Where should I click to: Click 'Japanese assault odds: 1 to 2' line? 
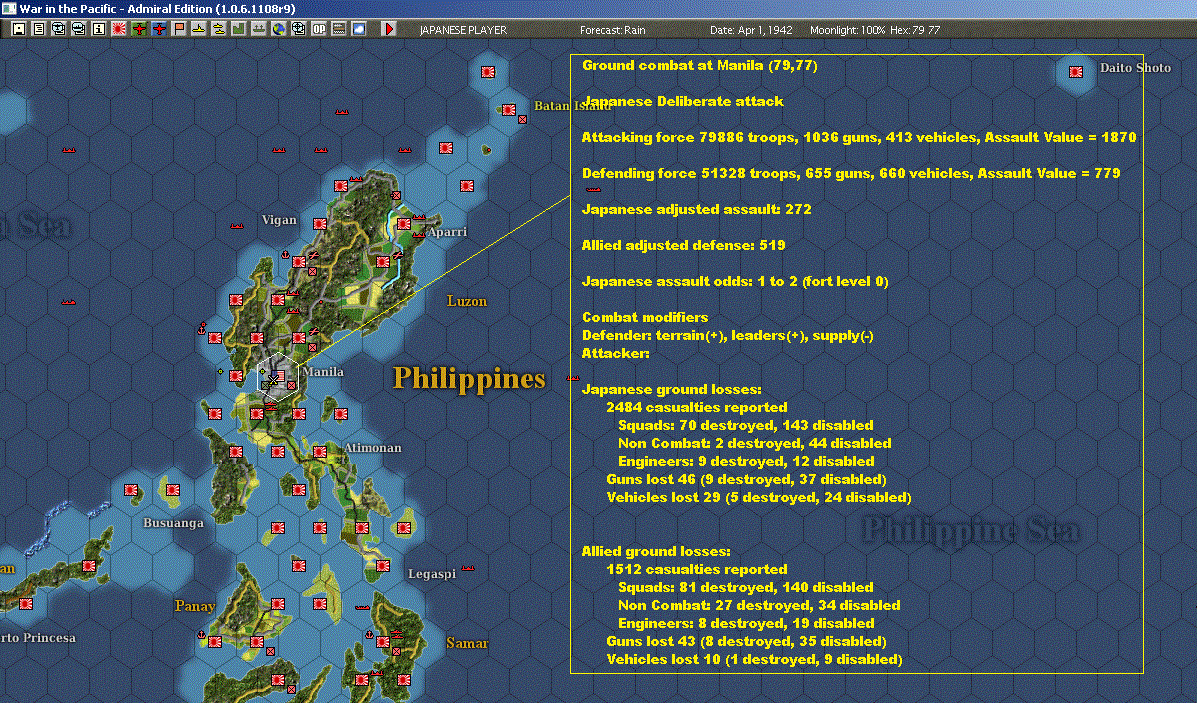[x=735, y=282]
